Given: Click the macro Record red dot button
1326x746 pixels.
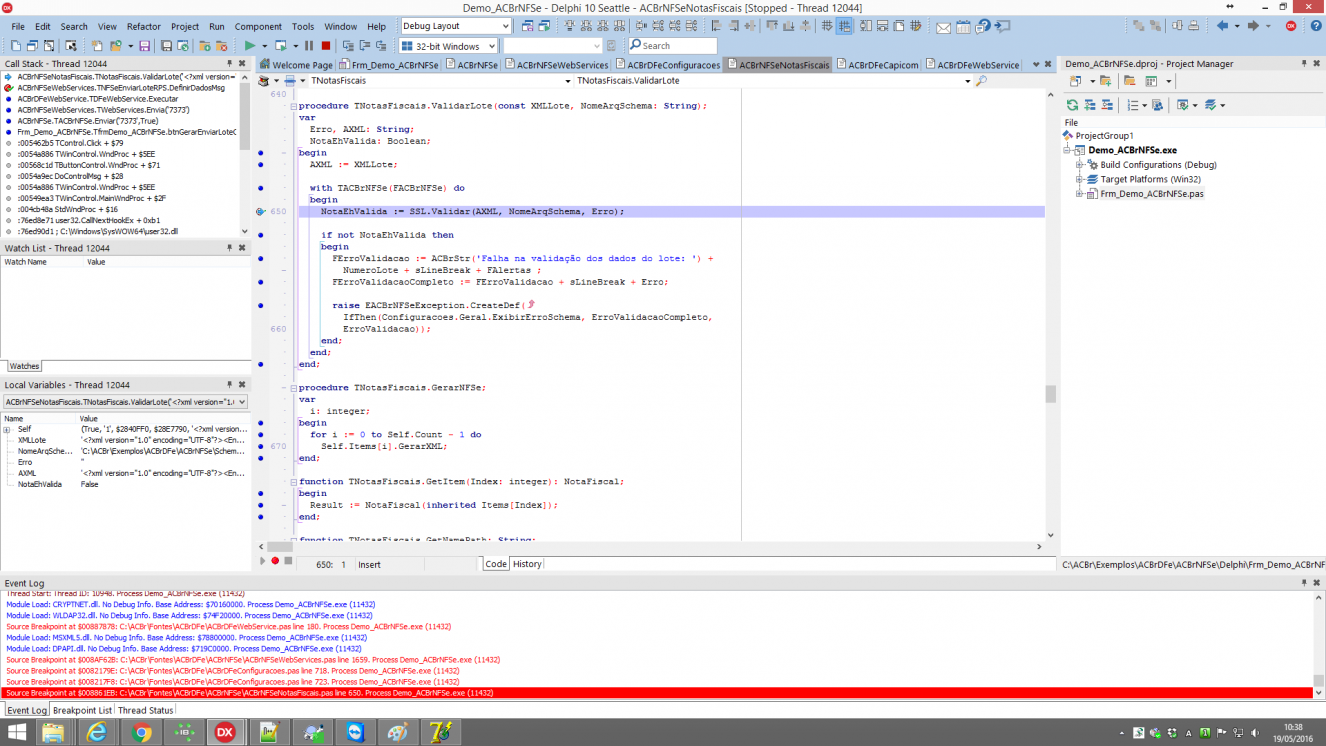Looking at the screenshot, I should (275, 561).
